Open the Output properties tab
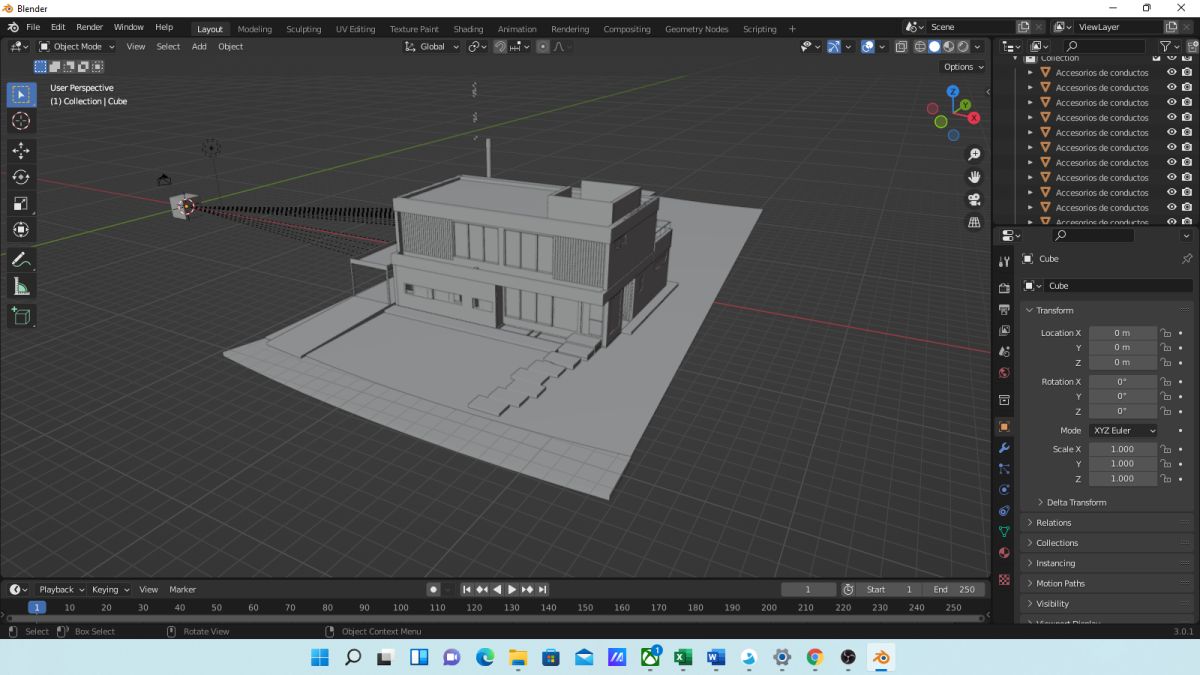 click(x=1004, y=309)
